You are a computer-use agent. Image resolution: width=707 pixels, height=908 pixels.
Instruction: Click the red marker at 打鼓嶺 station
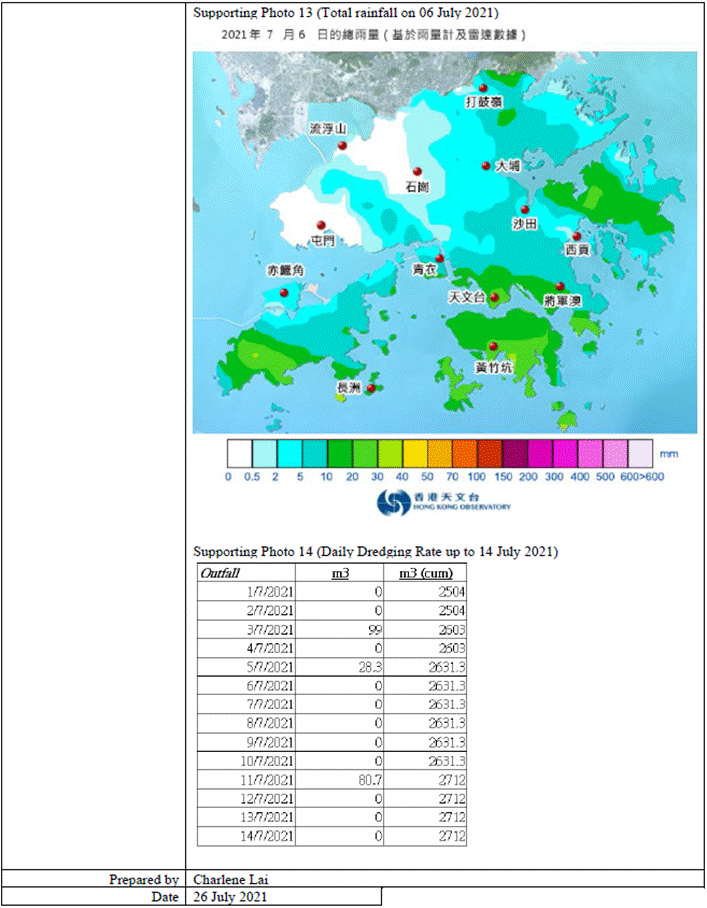pos(483,88)
